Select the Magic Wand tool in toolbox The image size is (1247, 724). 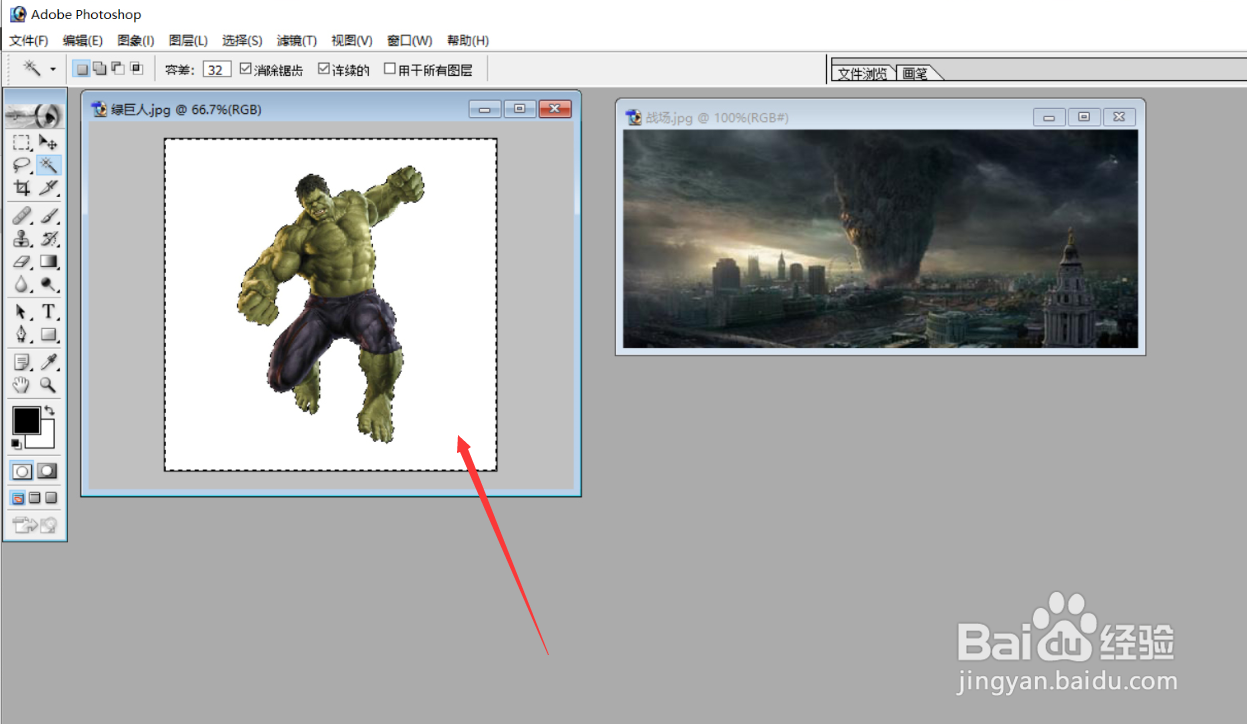click(x=48, y=165)
